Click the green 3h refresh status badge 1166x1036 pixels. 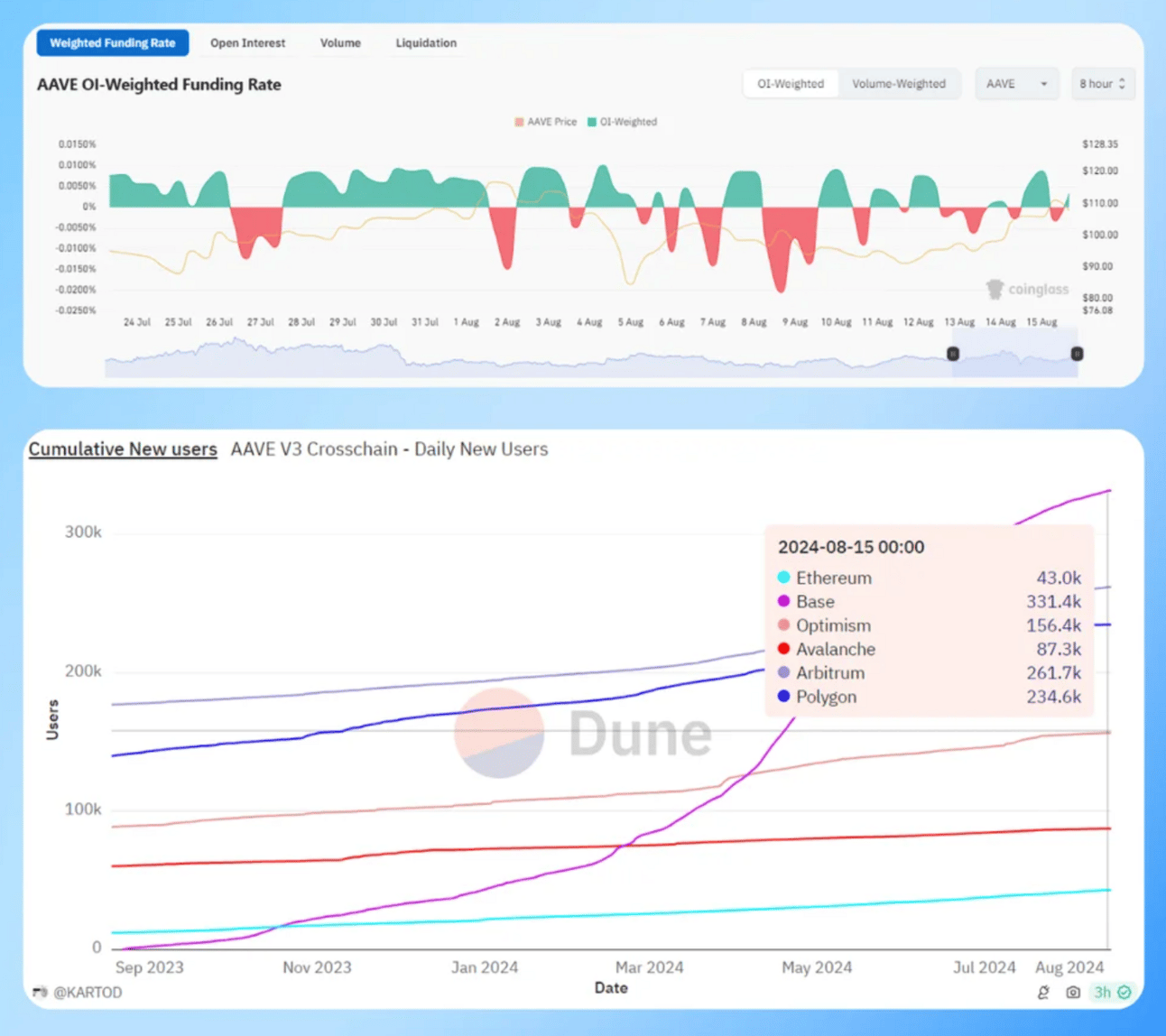1112,993
